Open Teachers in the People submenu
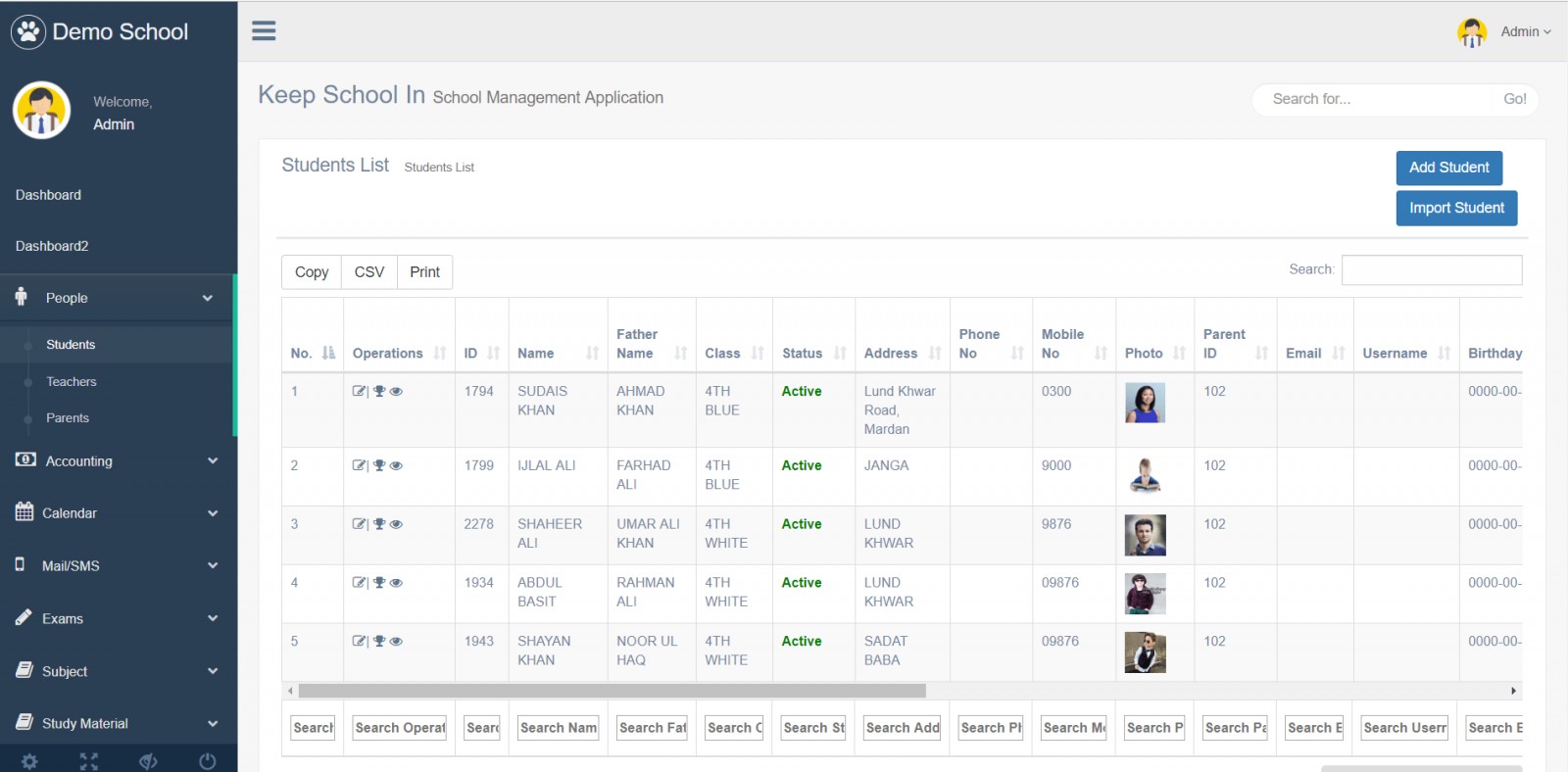The image size is (1568, 772). (x=72, y=382)
